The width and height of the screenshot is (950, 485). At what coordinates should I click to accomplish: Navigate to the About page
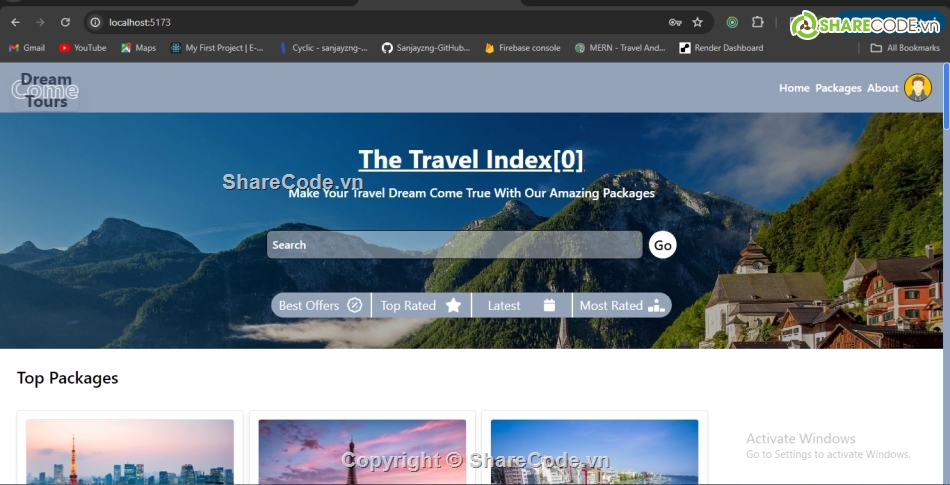click(x=883, y=88)
